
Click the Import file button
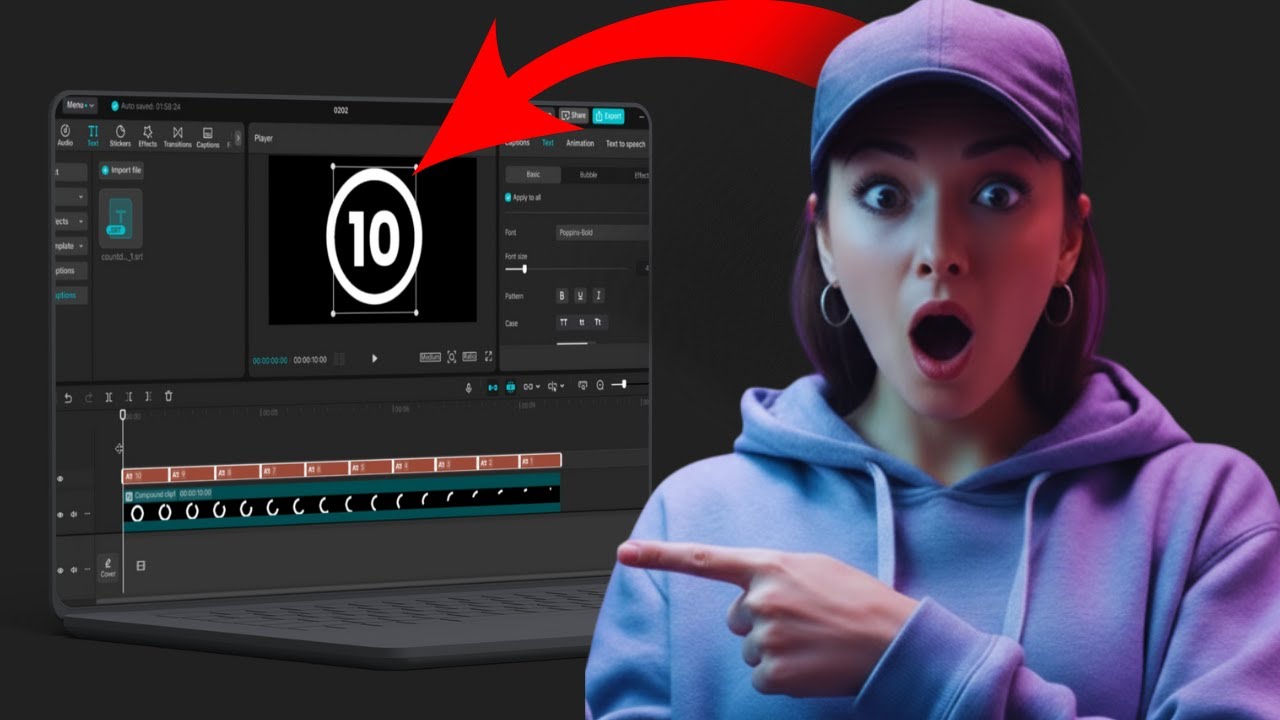121,170
